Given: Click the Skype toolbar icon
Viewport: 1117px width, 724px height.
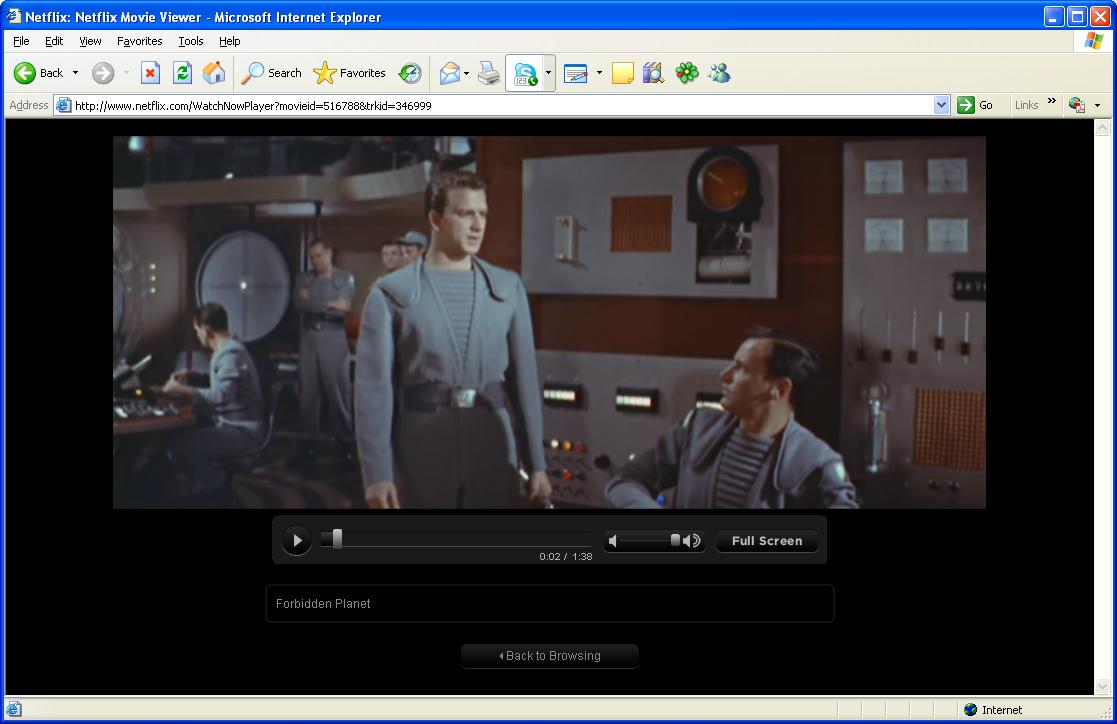Looking at the screenshot, I should click(x=524, y=73).
